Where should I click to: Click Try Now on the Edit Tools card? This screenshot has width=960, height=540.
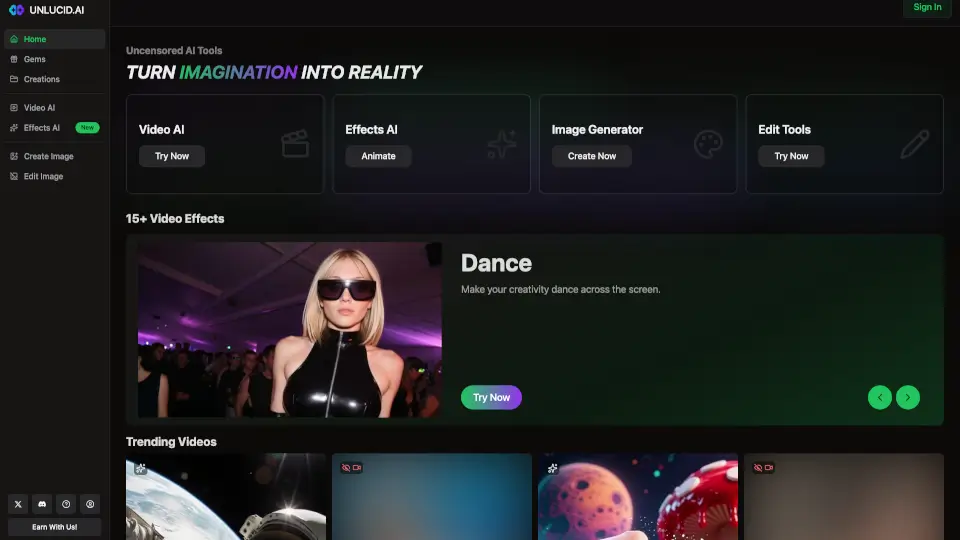pyautogui.click(x=791, y=156)
